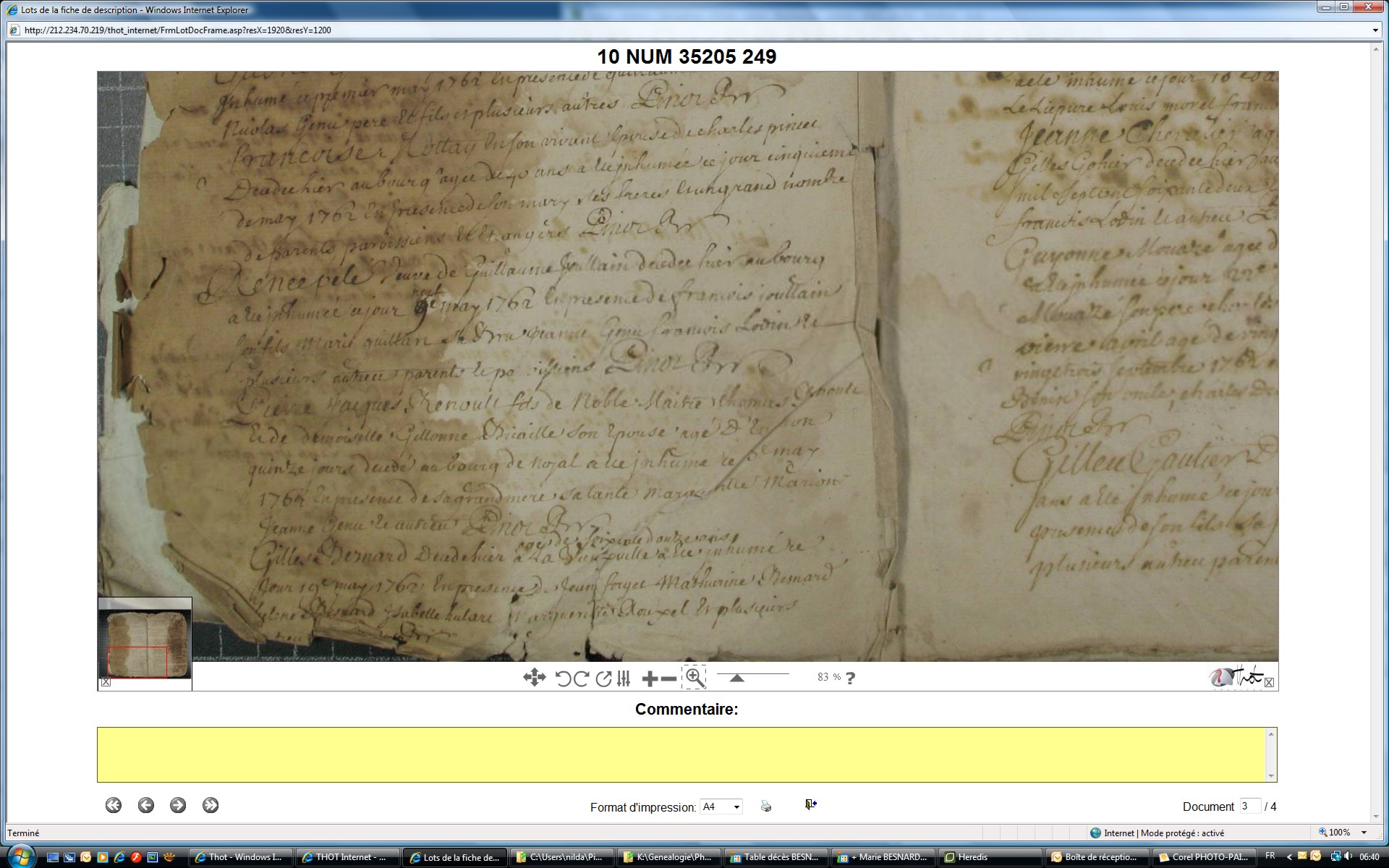The height and width of the screenshot is (868, 1389).
Task: Open viewer help question mark
Action: pyautogui.click(x=851, y=678)
